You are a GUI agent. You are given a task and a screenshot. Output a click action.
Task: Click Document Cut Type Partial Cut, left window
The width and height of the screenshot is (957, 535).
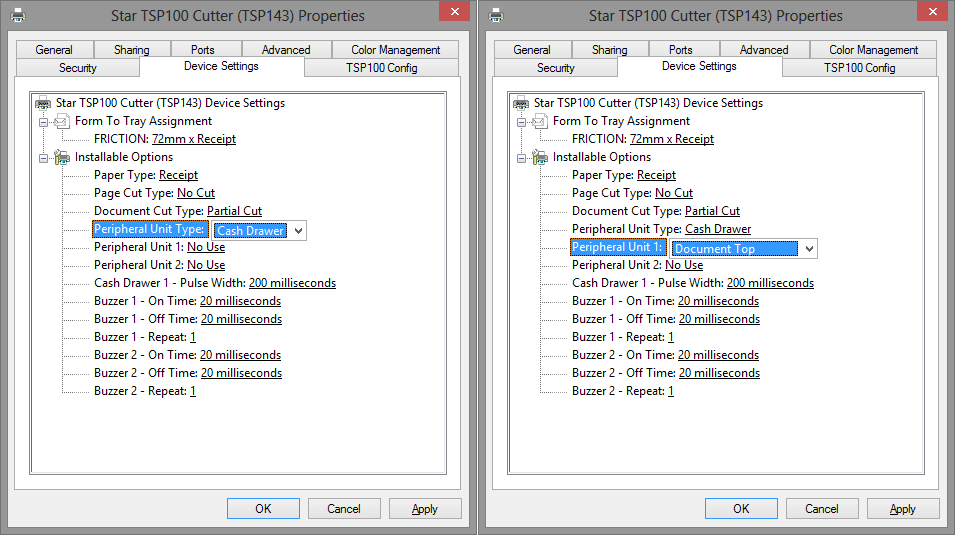pyautogui.click(x=234, y=211)
